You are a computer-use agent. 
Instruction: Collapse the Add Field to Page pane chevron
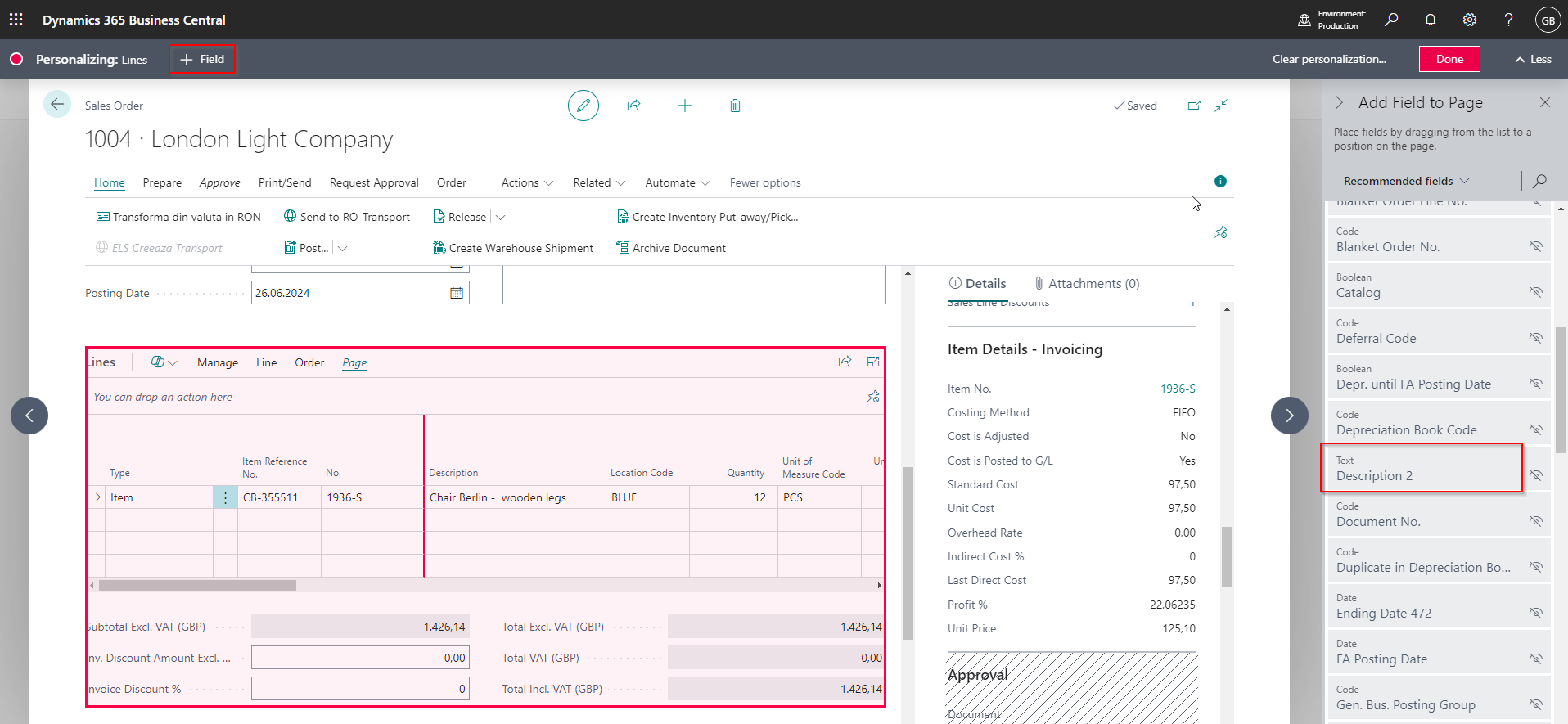(x=1340, y=102)
